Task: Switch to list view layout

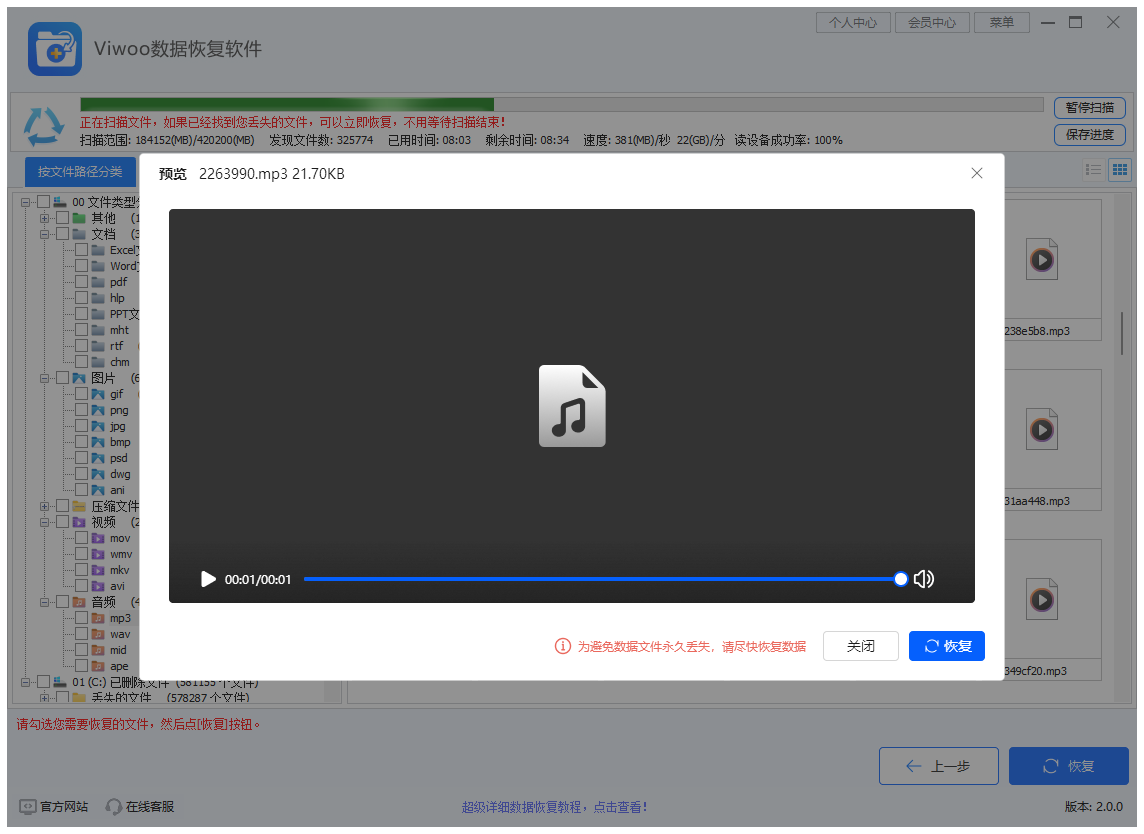Action: coord(1096,169)
